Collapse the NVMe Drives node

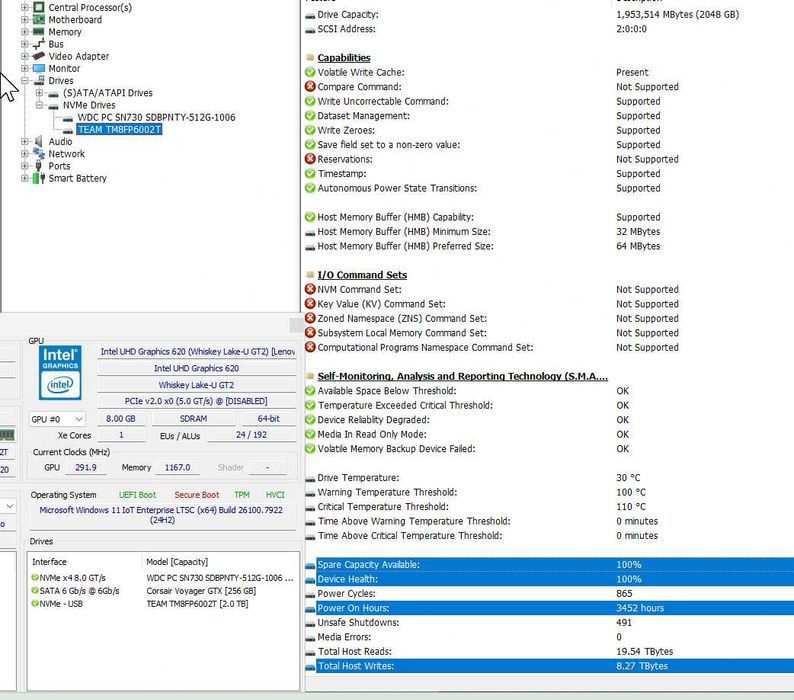pos(39,105)
